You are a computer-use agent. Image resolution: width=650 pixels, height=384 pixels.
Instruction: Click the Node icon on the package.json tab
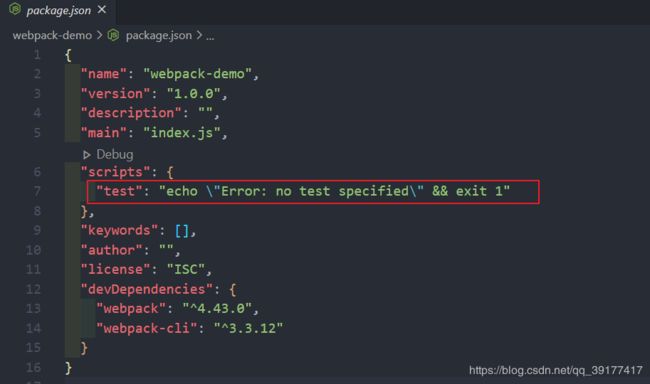pos(15,9)
